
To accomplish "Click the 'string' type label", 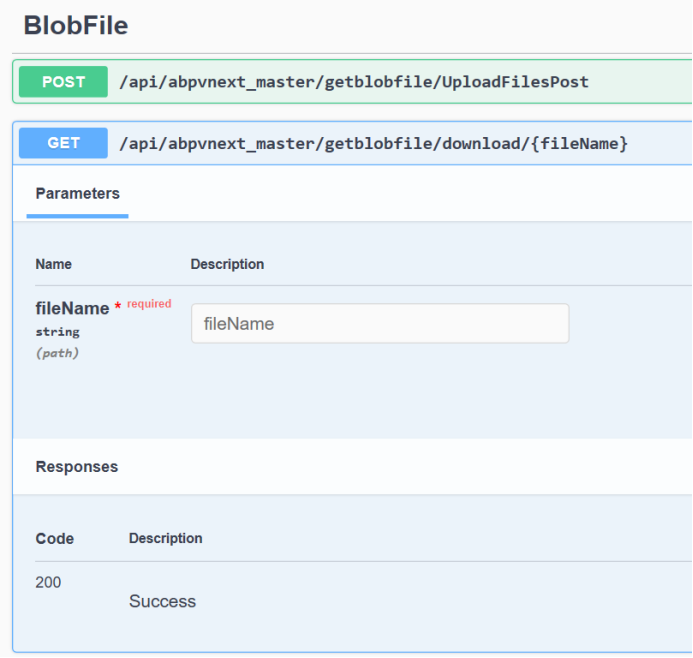I will pos(57,331).
